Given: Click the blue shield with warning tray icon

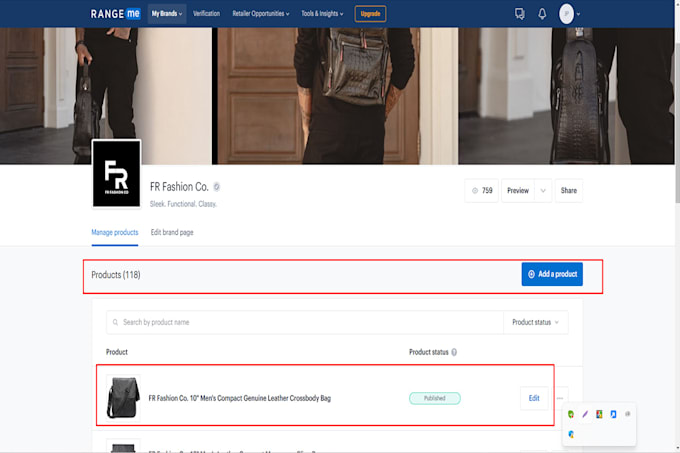Looking at the screenshot, I should [x=571, y=434].
